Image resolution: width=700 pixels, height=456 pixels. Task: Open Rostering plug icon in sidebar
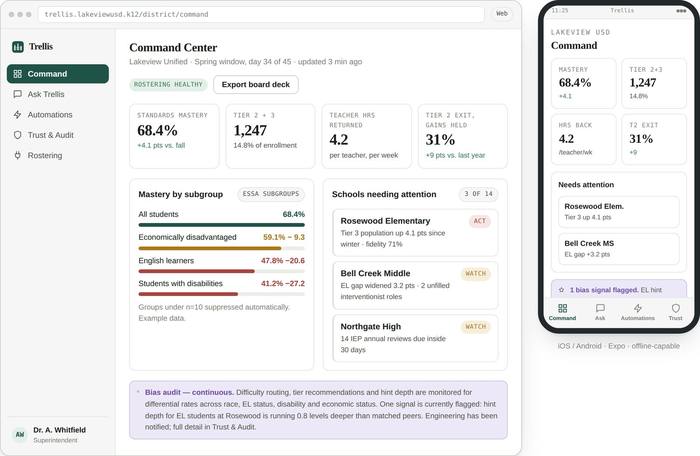[x=17, y=155]
